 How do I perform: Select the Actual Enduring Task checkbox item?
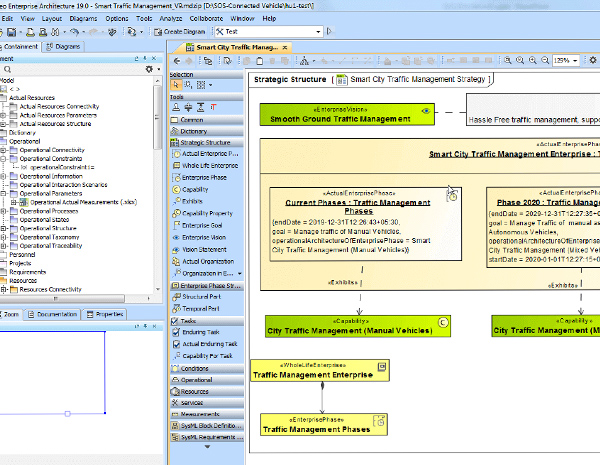(209, 344)
